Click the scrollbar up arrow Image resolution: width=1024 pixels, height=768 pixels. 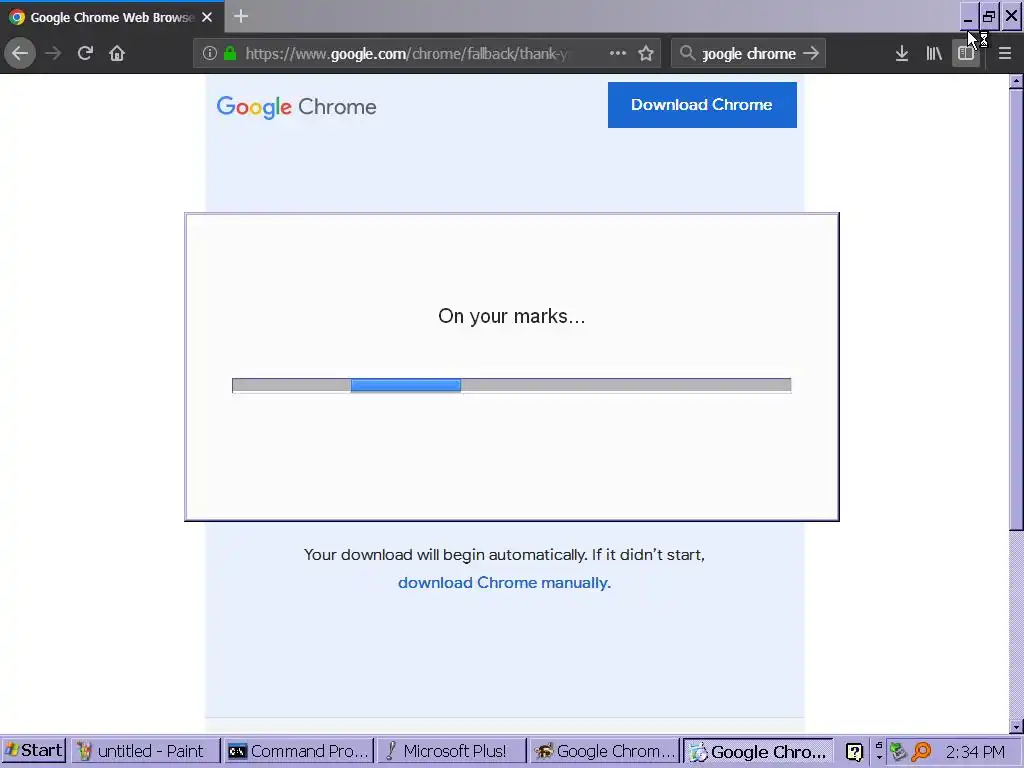click(1016, 82)
